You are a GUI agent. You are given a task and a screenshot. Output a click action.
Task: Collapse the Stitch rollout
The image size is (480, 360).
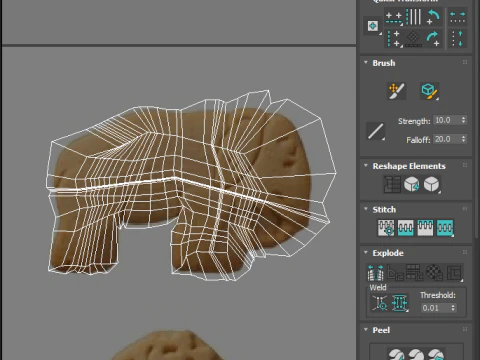(366, 209)
